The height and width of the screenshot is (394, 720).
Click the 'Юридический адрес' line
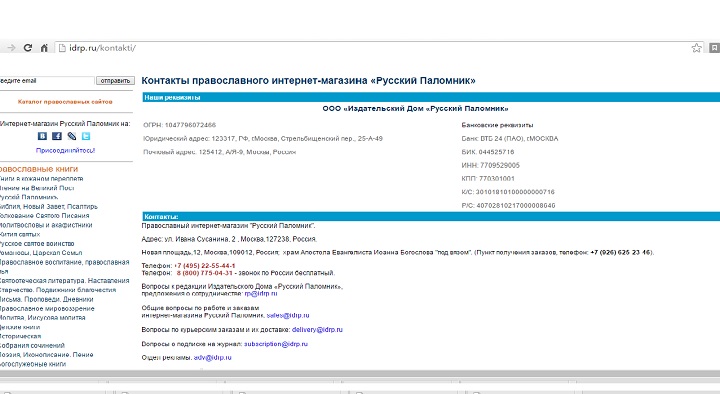(263, 139)
